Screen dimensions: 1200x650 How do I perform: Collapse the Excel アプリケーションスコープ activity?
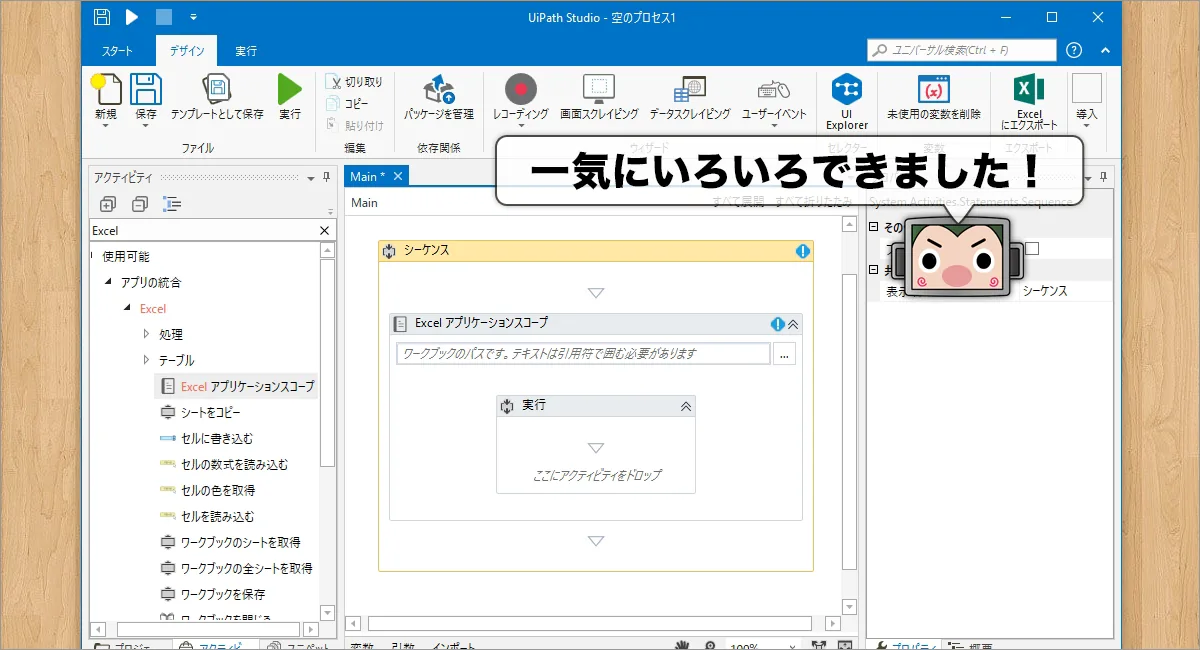pyautogui.click(x=793, y=324)
